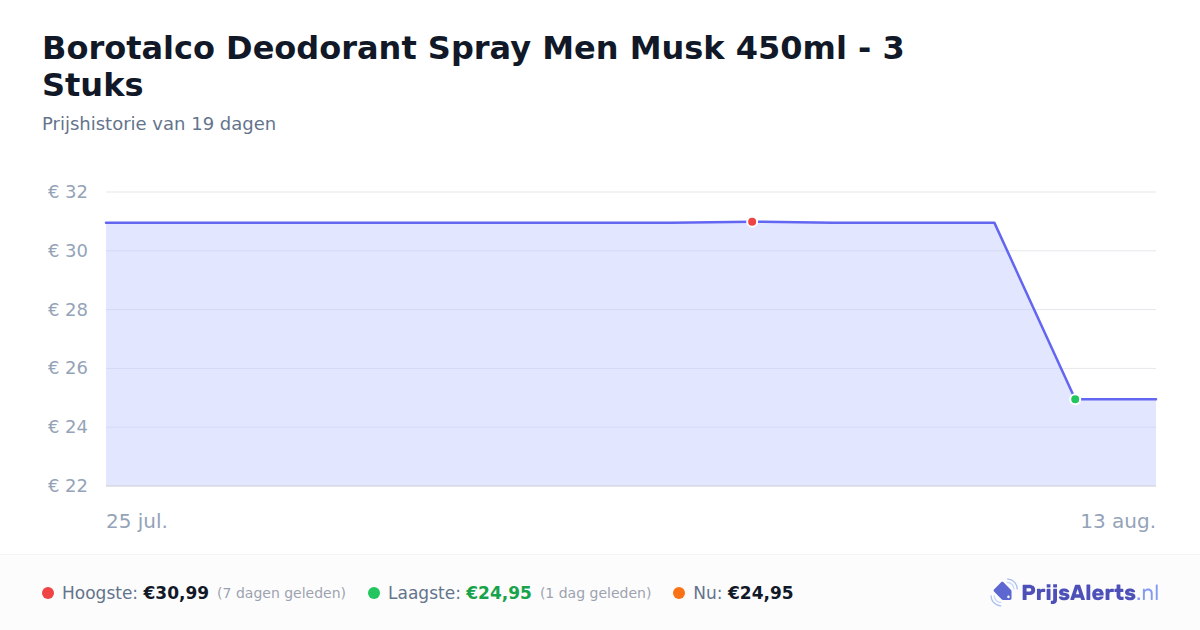The image size is (1200, 630).
Task: Click the € 22 axis label
Action: pos(68,486)
